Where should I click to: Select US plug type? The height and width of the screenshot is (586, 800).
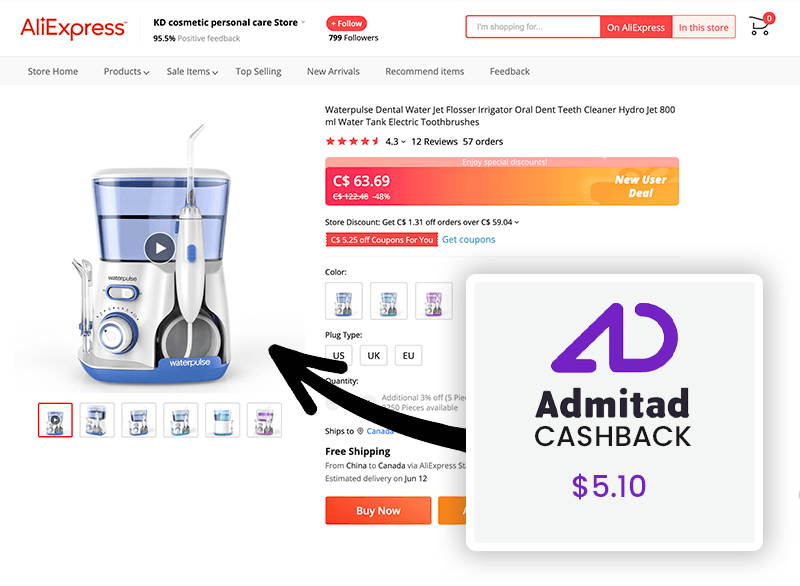(x=338, y=355)
